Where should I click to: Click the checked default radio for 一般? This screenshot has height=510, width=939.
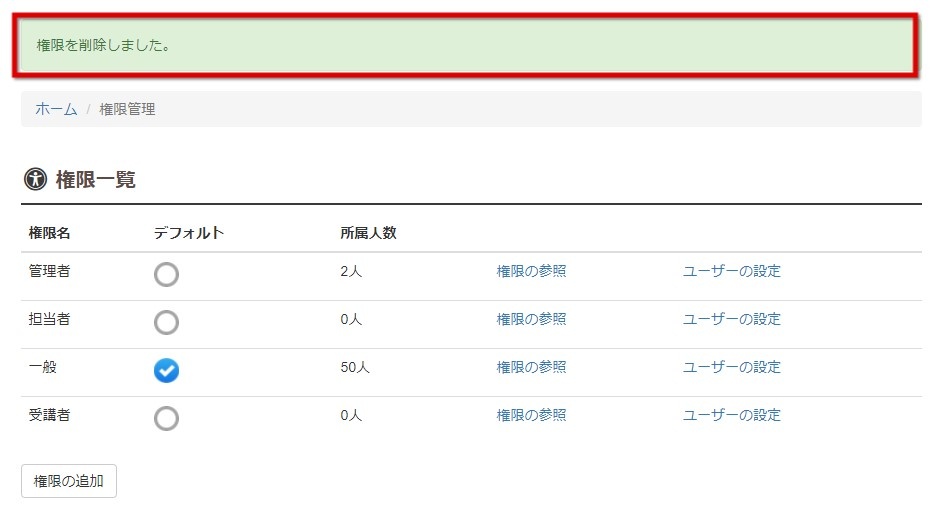click(x=166, y=370)
